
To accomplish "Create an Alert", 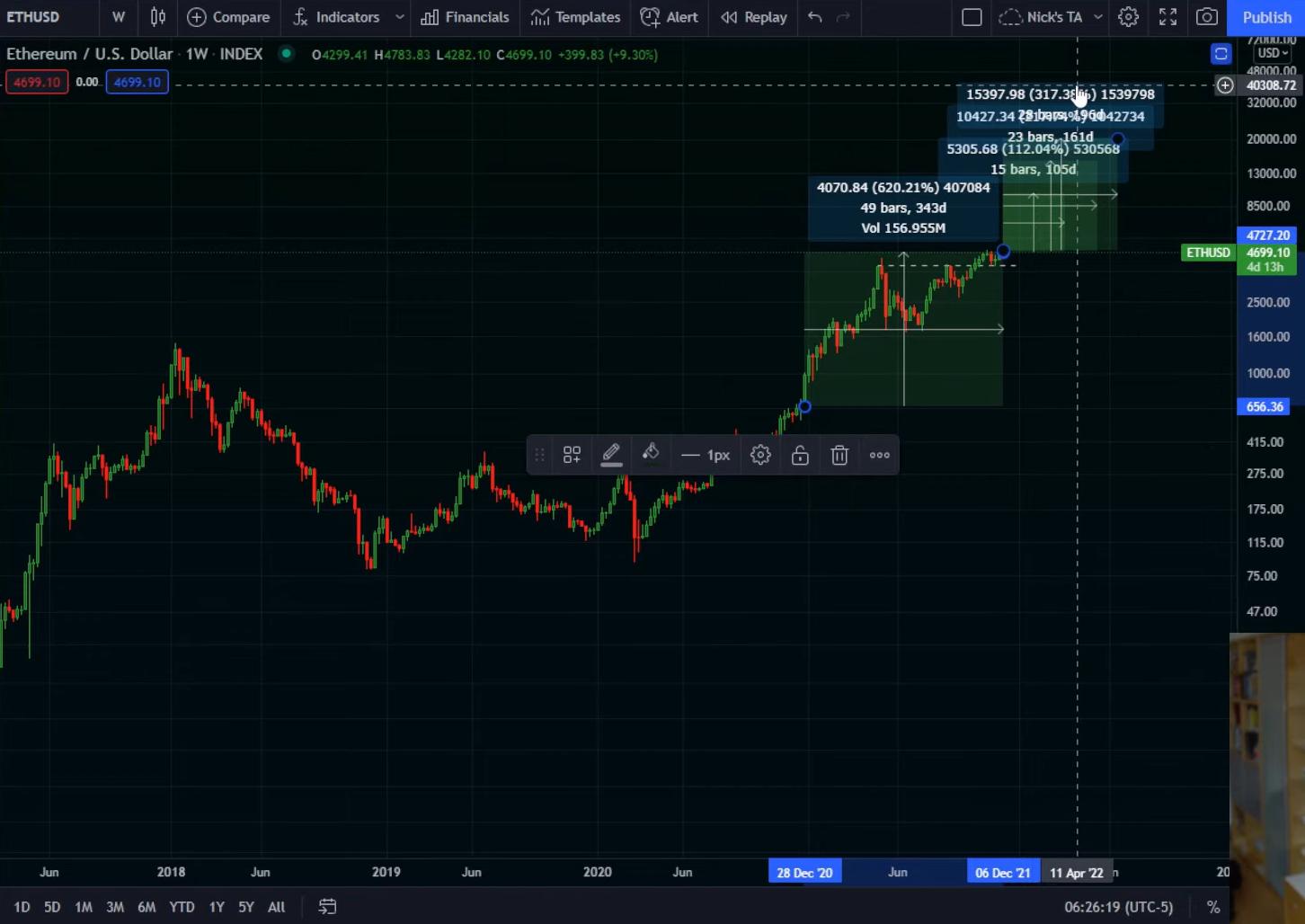I will click(x=669, y=17).
